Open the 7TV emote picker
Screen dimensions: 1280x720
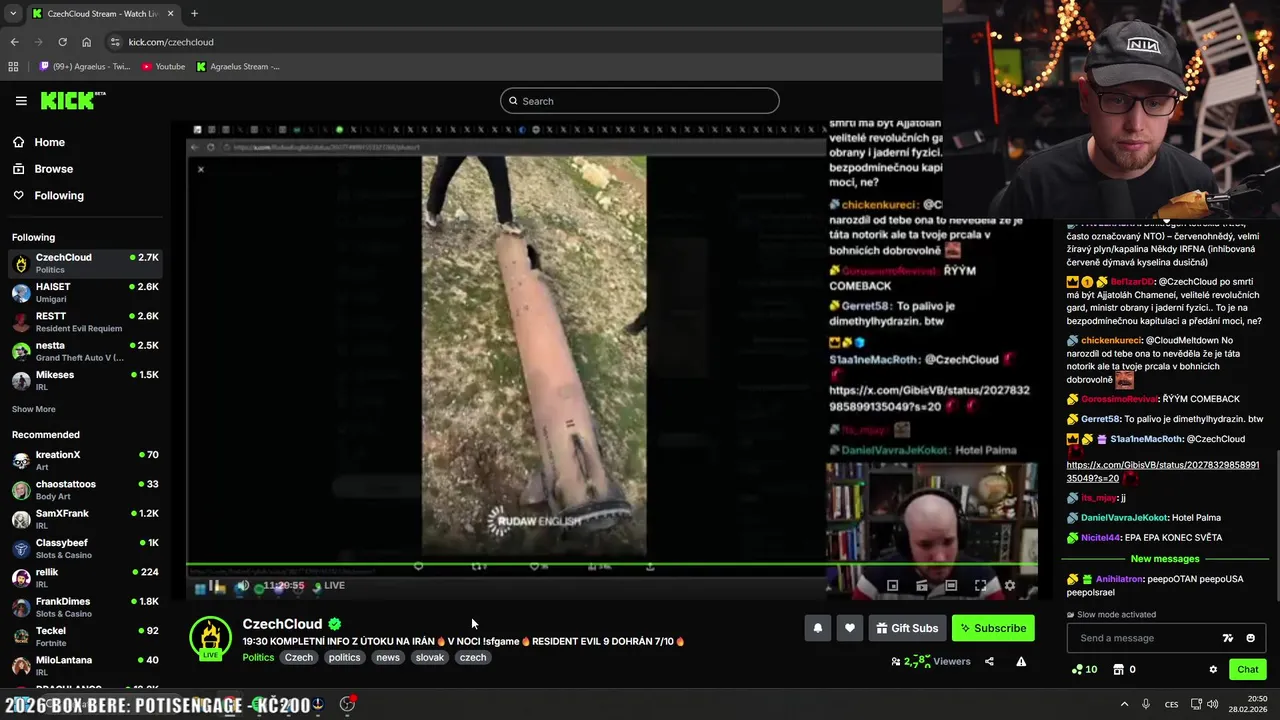[1228, 638]
